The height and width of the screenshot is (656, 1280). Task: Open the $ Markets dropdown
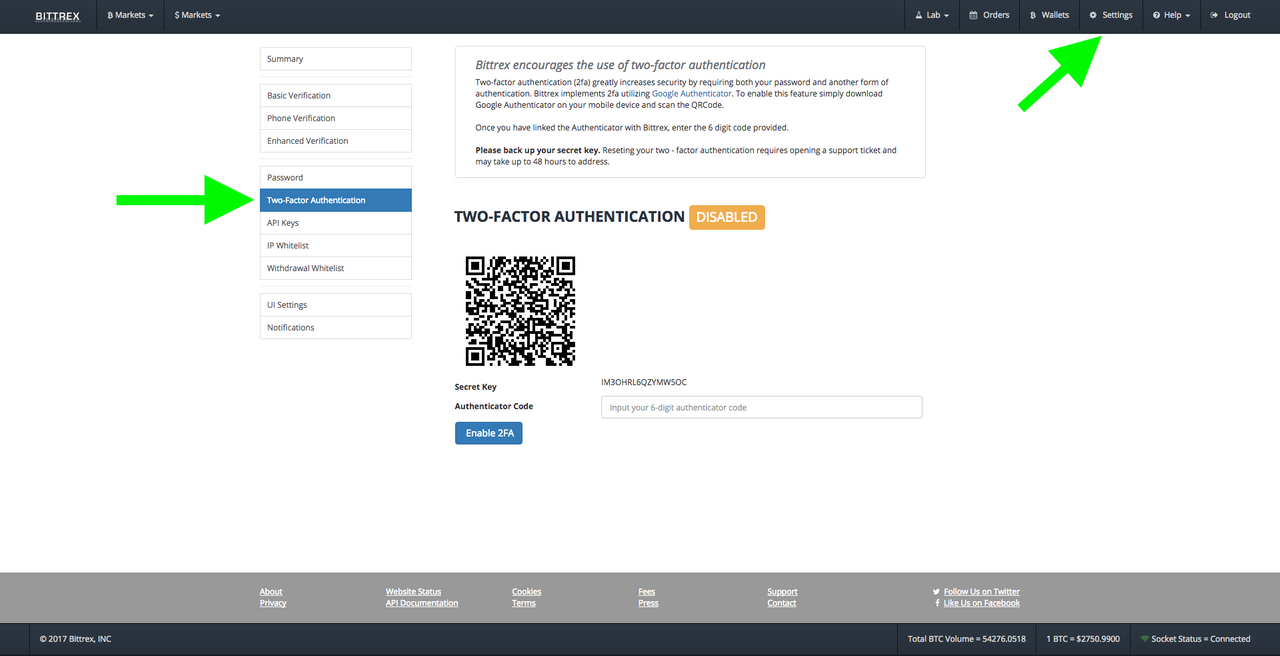tap(196, 15)
